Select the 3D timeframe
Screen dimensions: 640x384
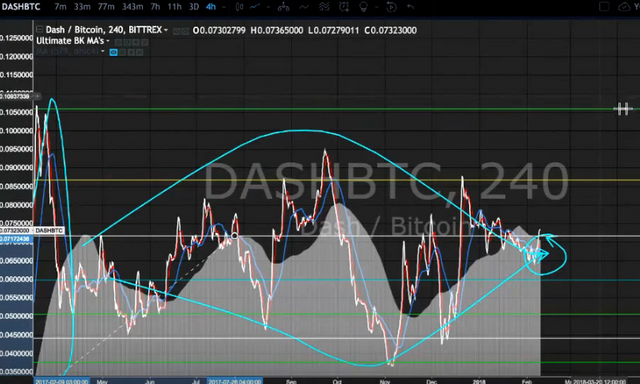click(194, 7)
